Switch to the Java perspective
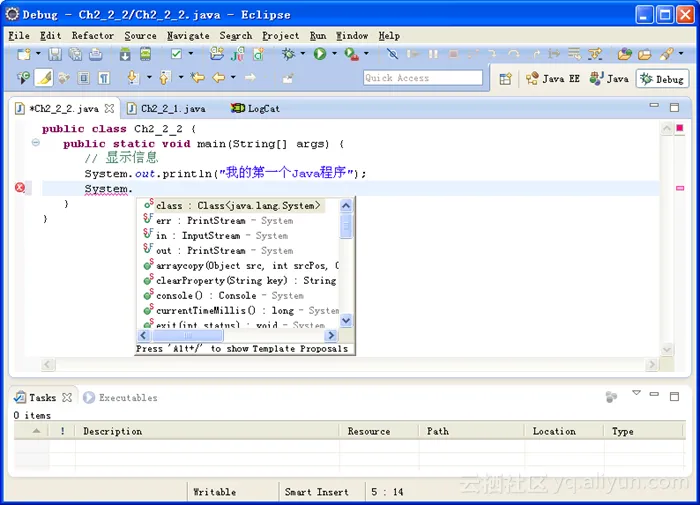The height and width of the screenshot is (505, 700). click(610, 78)
